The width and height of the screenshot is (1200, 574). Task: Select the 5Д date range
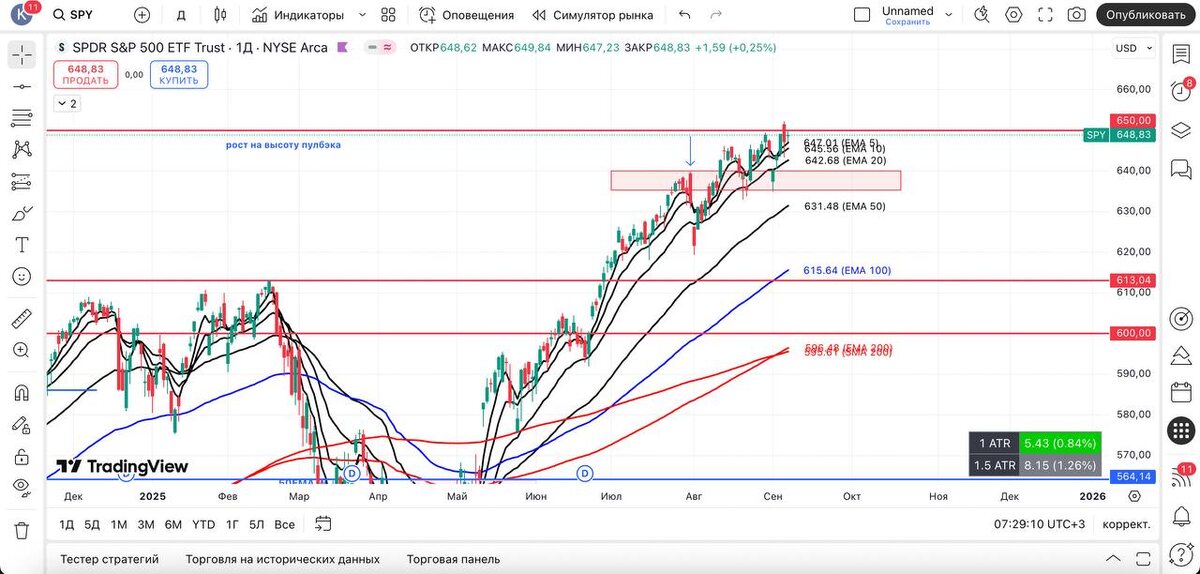pos(92,524)
